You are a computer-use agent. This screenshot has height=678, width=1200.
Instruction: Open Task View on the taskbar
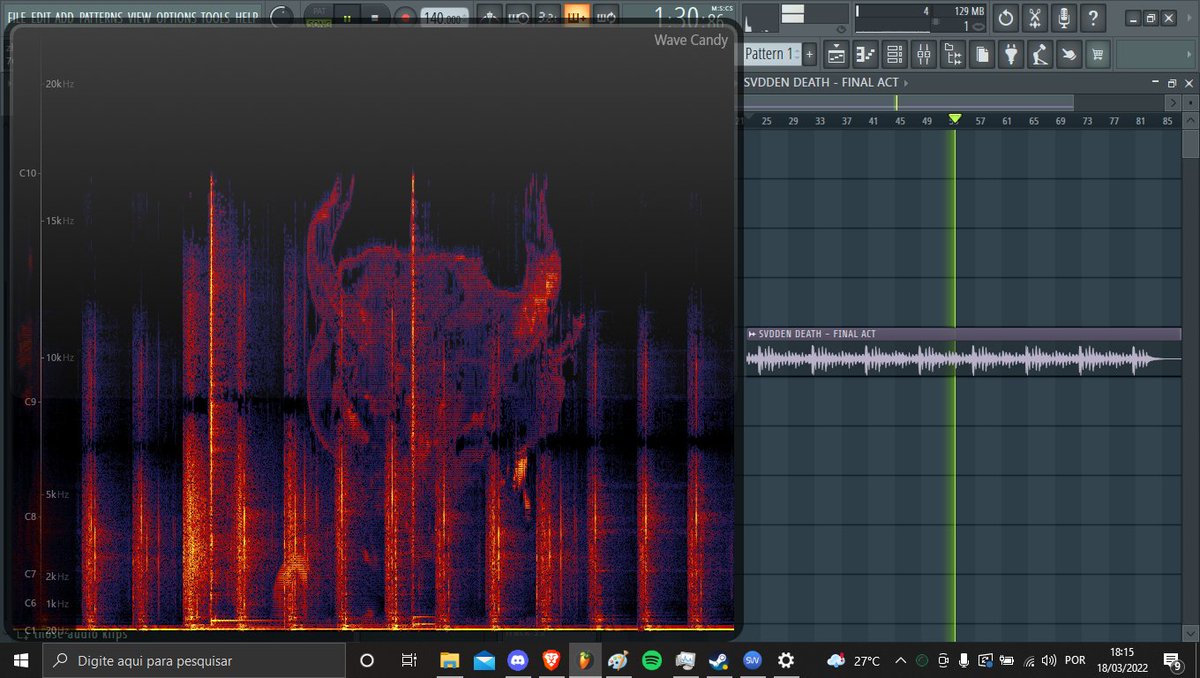(x=408, y=660)
